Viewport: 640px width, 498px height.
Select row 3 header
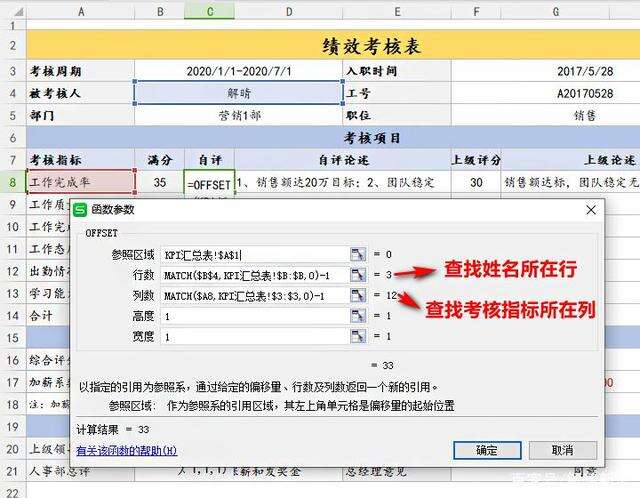[x=13, y=71]
